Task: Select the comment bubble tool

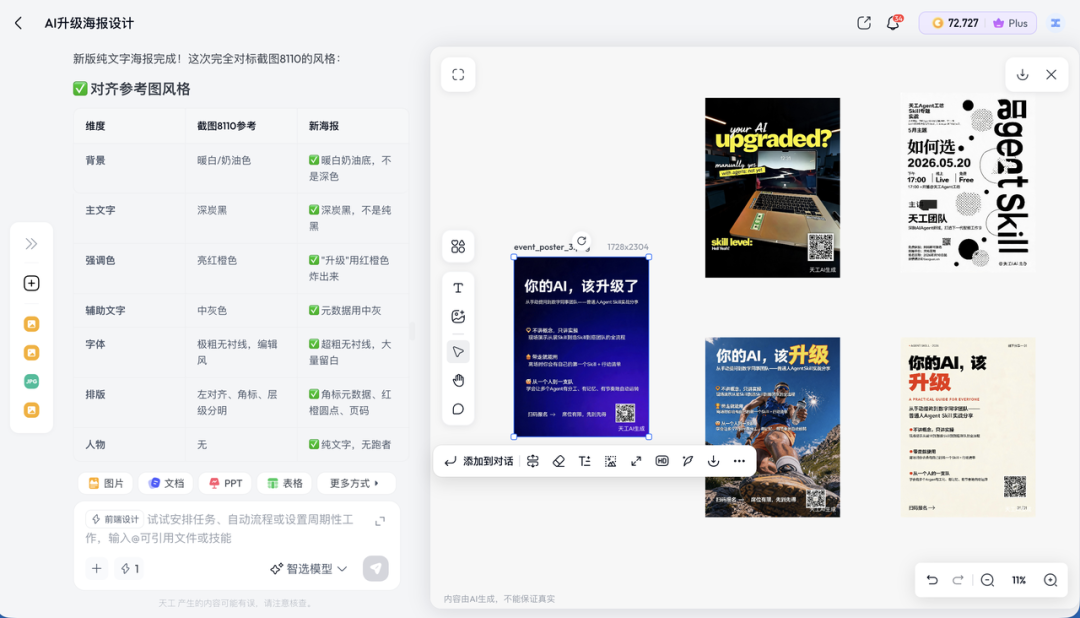Action: pyautogui.click(x=458, y=409)
